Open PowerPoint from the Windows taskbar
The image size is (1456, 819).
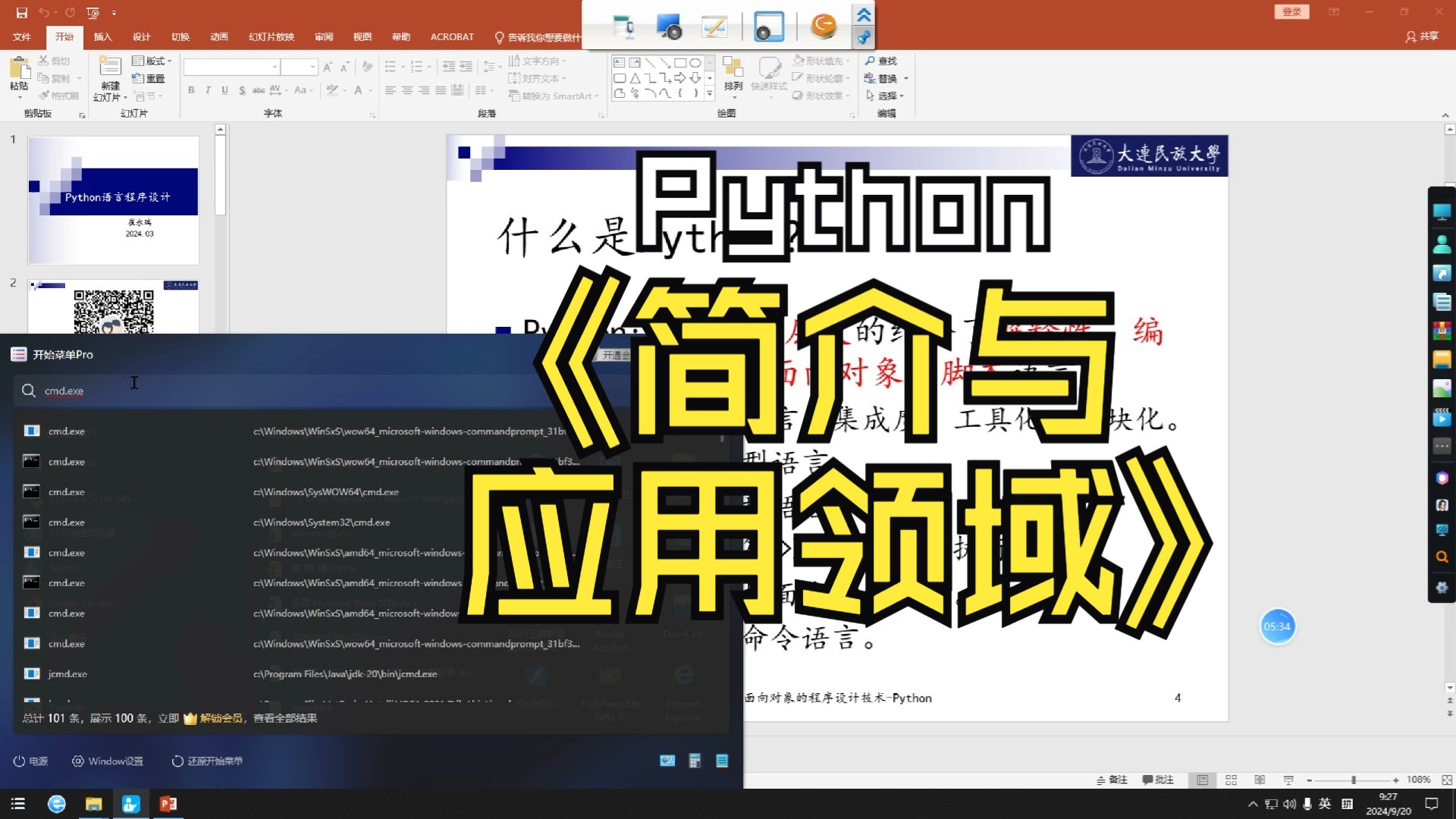click(168, 804)
